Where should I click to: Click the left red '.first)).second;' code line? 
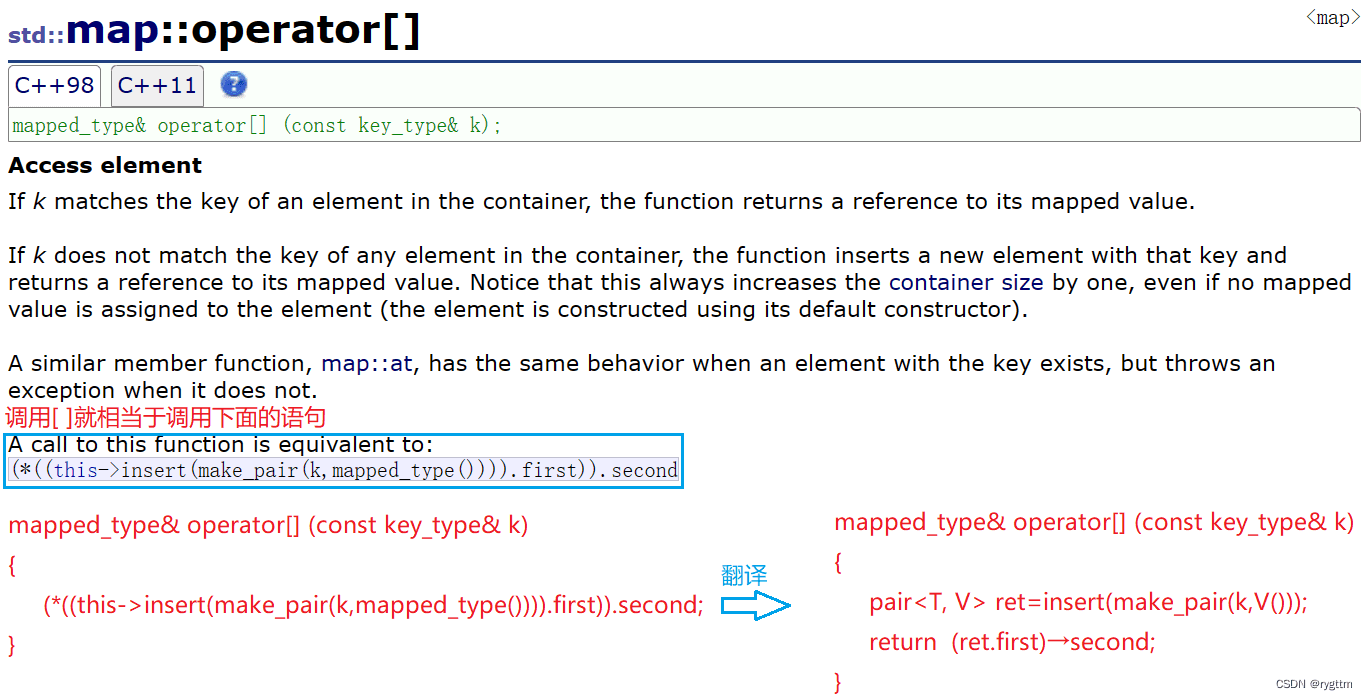click(x=374, y=605)
